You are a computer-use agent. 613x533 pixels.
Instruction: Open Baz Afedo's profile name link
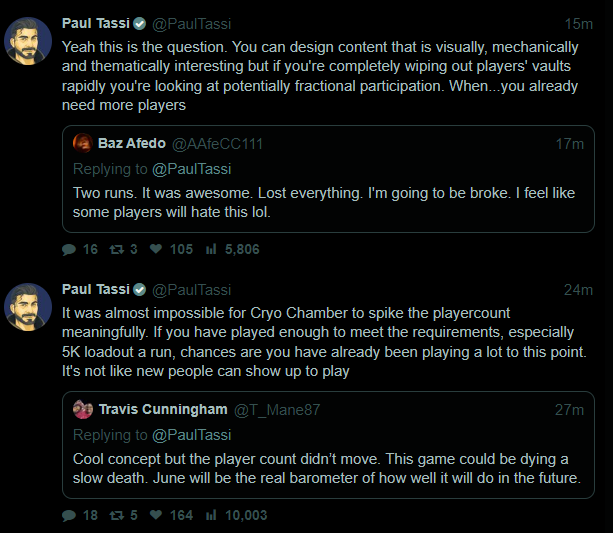click(132, 143)
